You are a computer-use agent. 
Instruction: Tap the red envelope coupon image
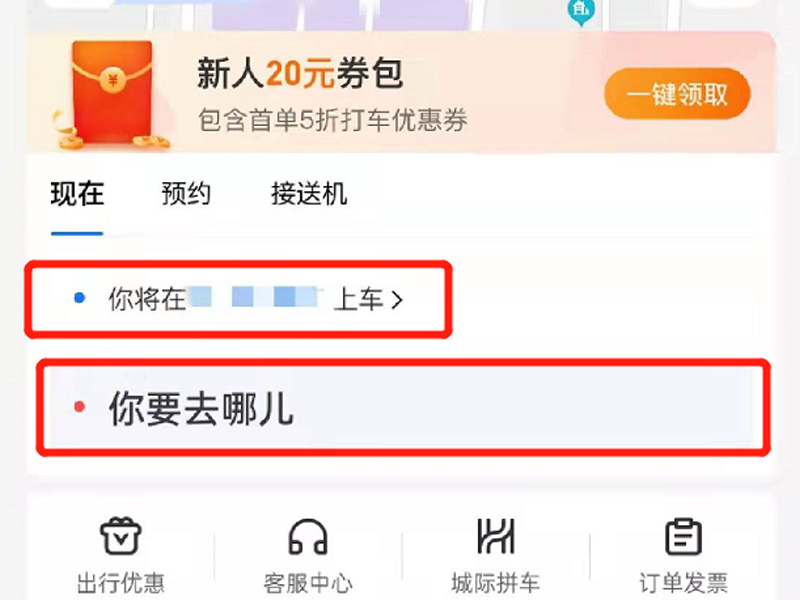[x=111, y=95]
